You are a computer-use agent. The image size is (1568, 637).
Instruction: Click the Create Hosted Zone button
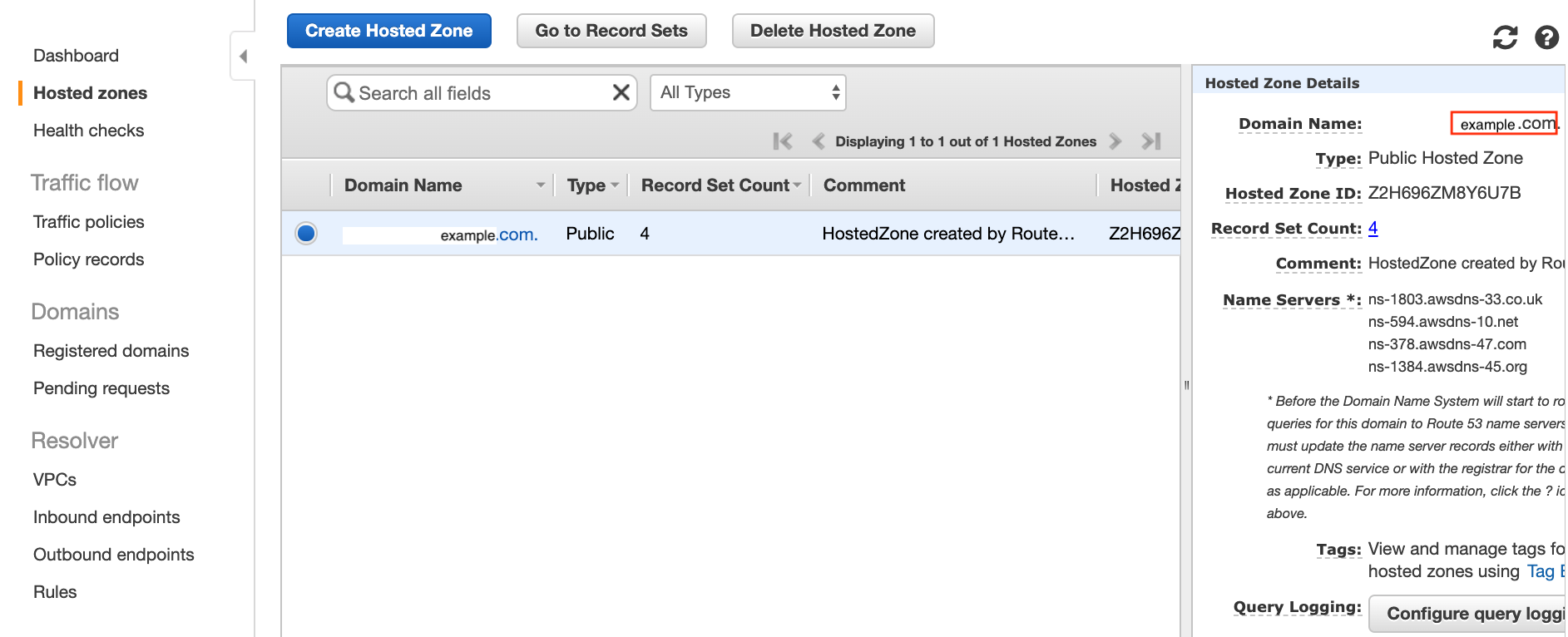click(x=389, y=31)
